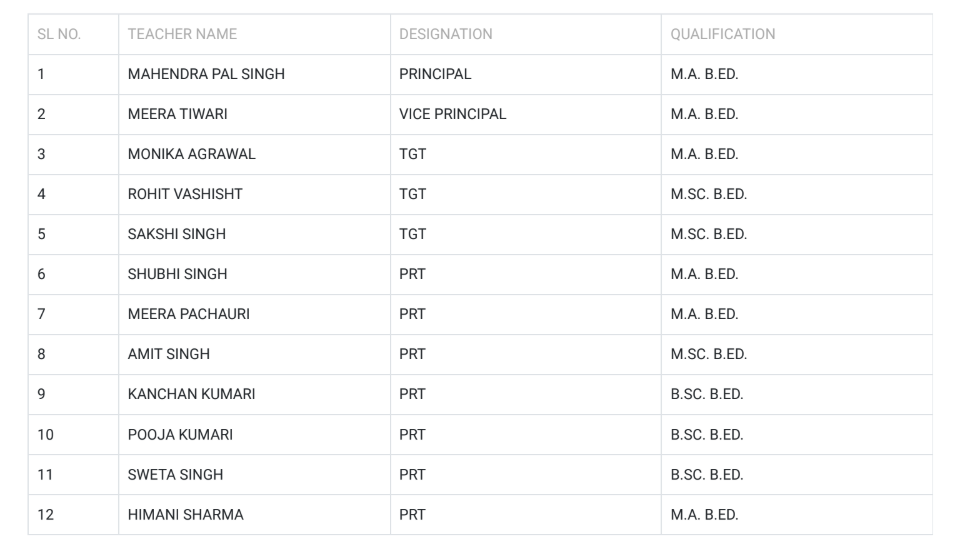
Task: Select the Sakshi Singh name cell
Action: pos(176,234)
